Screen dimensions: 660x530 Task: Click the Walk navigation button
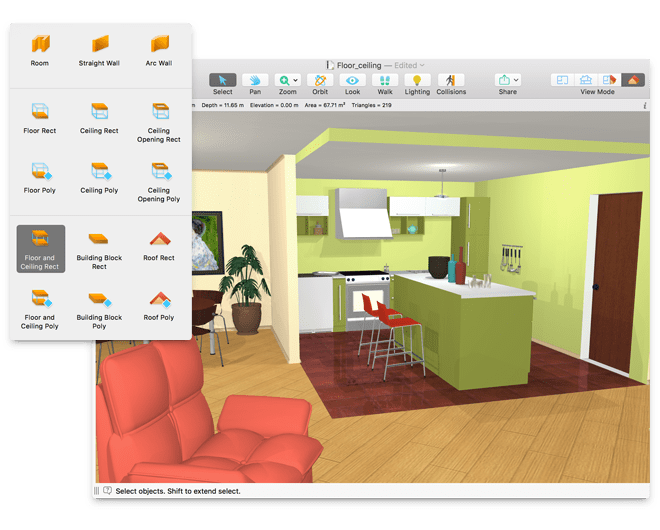click(x=384, y=80)
